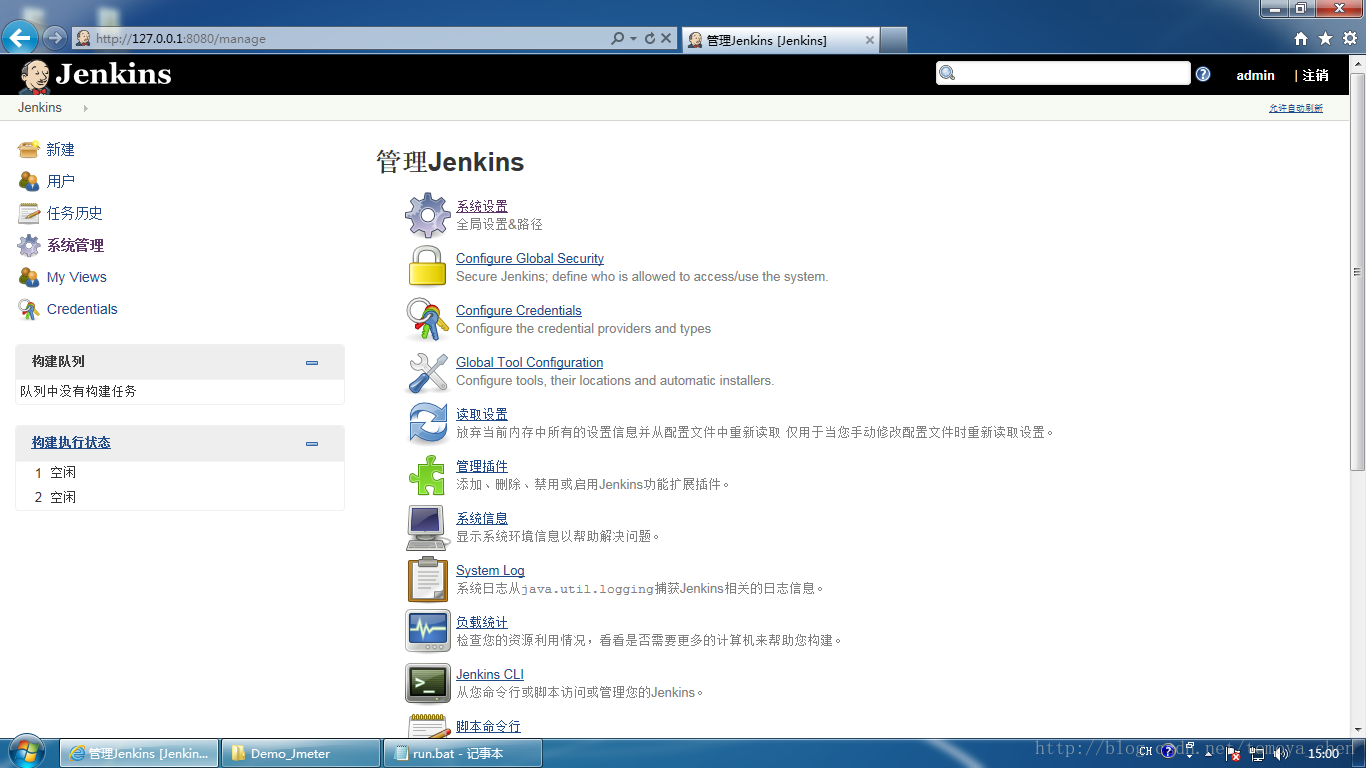1366x768 pixels.
Task: Click the Jenkins breadcrumb link
Action: tap(40, 108)
